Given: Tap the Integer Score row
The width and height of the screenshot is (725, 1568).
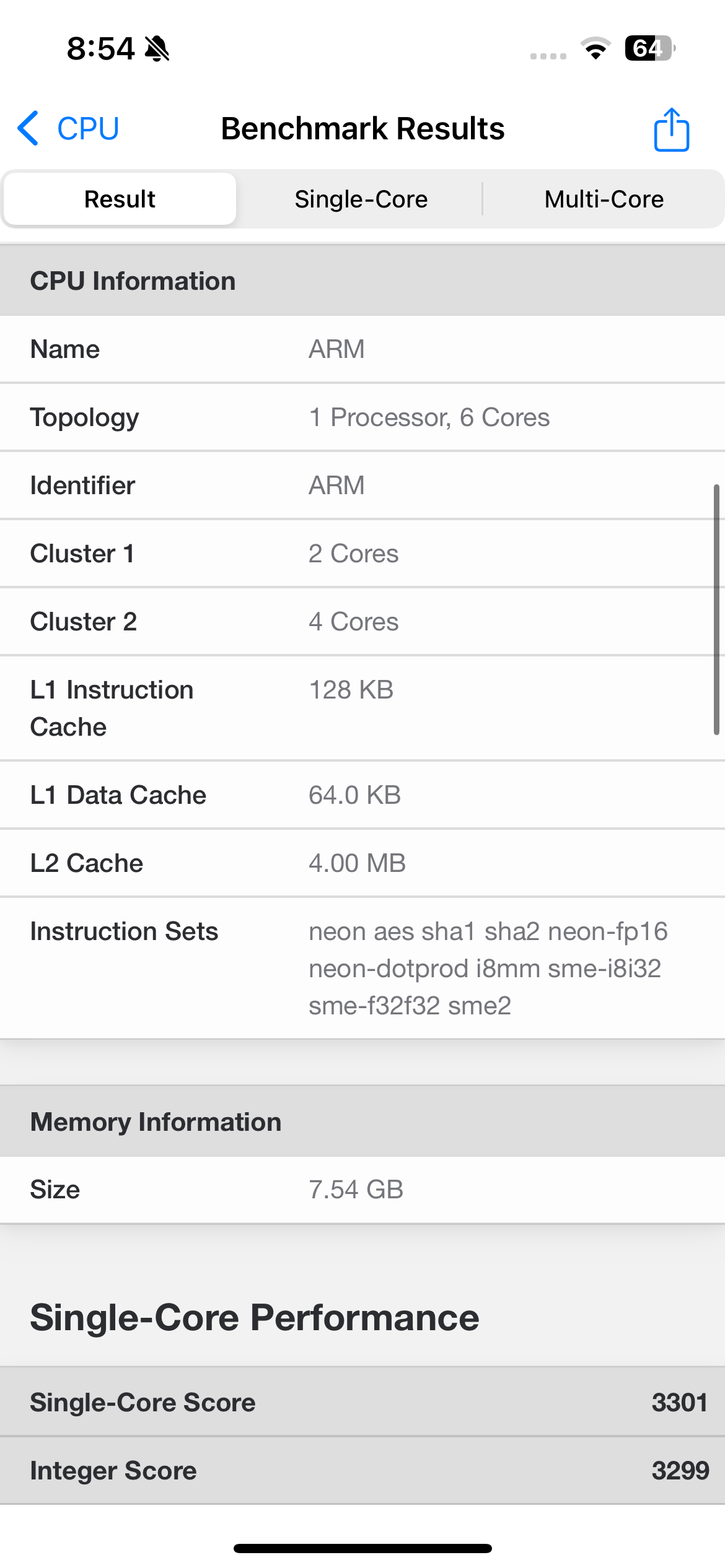Looking at the screenshot, I should click(362, 1471).
